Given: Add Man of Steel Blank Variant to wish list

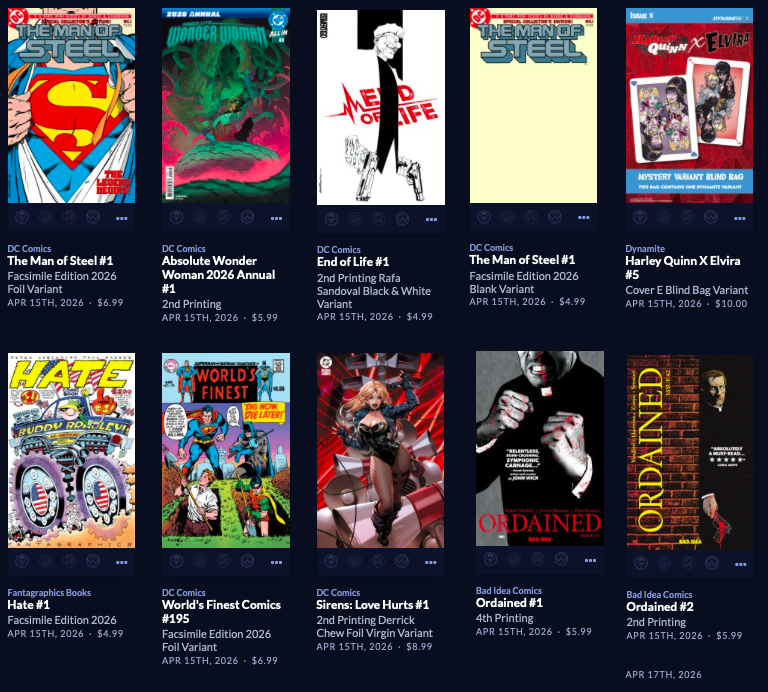Looking at the screenshot, I should (x=555, y=216).
